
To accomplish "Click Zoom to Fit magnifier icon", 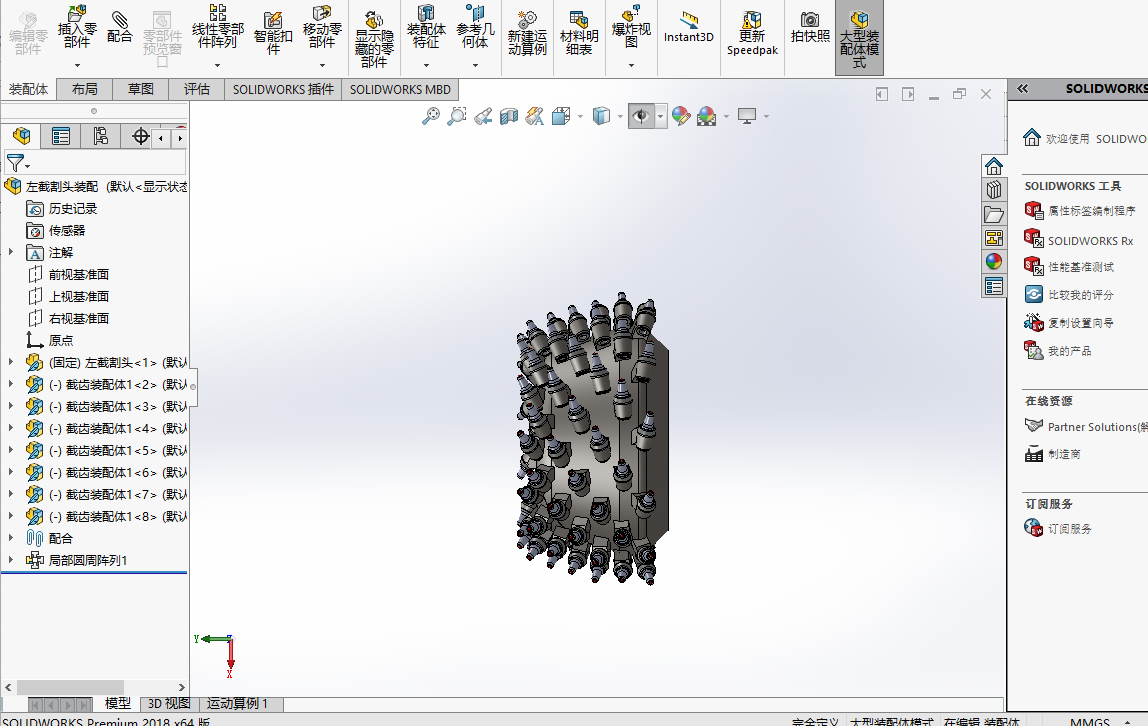I will tap(430, 116).
